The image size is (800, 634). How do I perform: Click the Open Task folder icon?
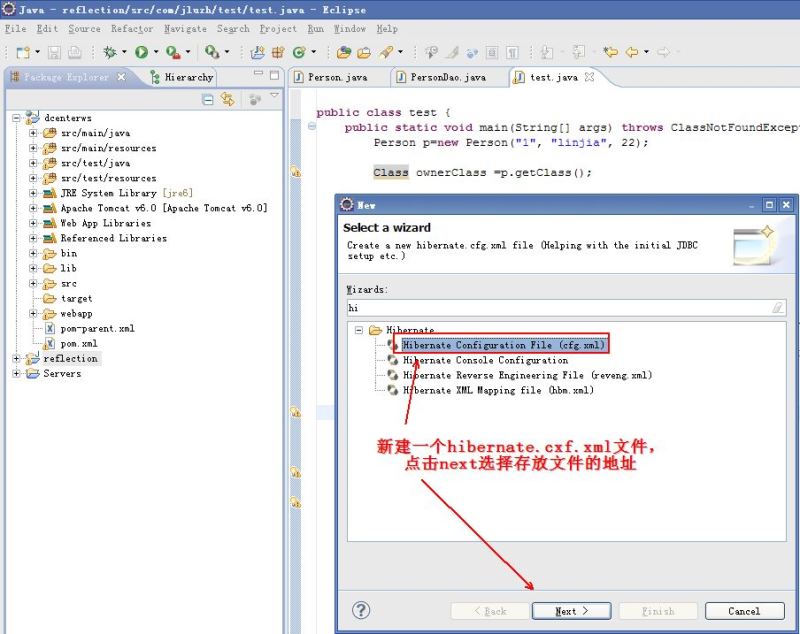pos(364,52)
